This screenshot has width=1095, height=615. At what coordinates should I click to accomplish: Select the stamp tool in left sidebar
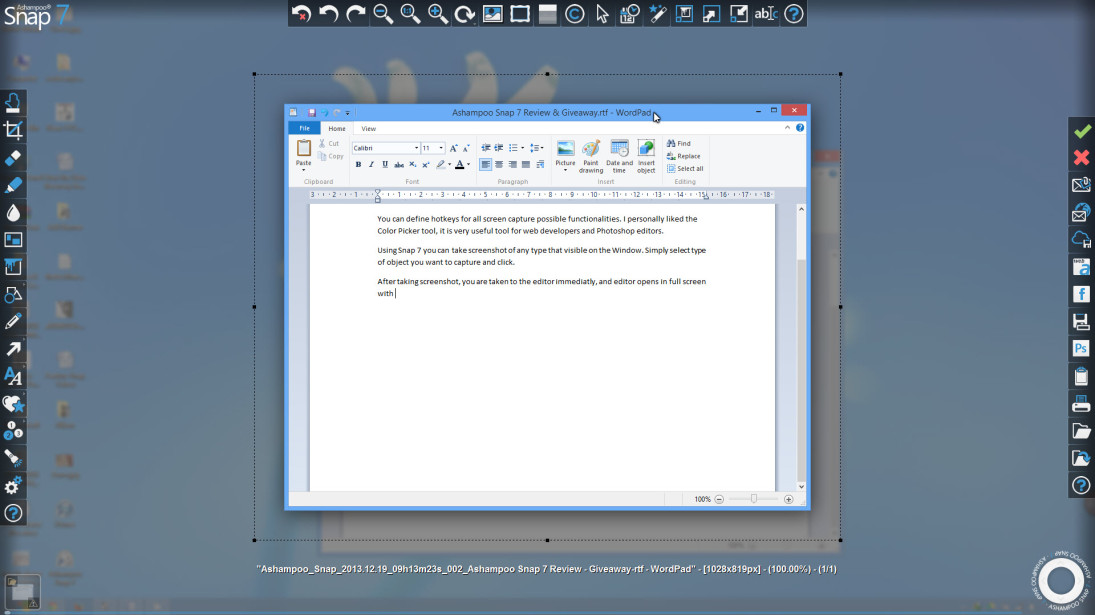[13, 103]
